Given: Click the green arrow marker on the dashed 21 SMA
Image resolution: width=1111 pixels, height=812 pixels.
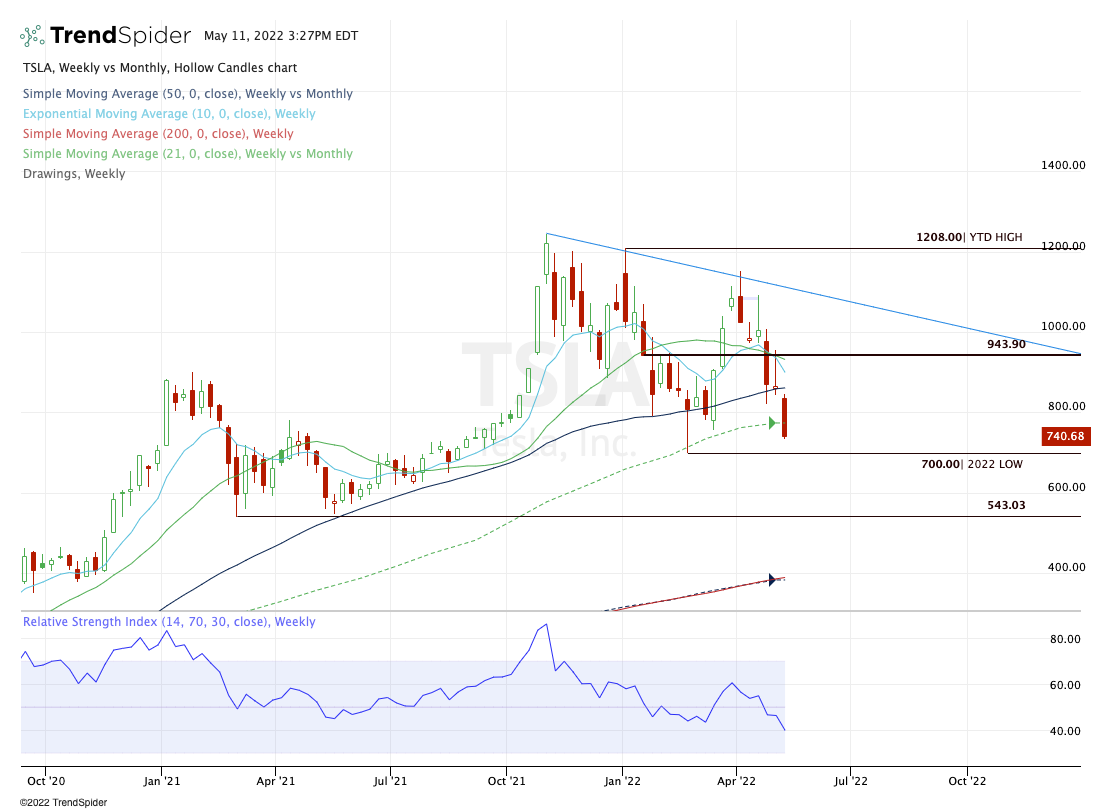Looking at the screenshot, I should tap(773, 424).
